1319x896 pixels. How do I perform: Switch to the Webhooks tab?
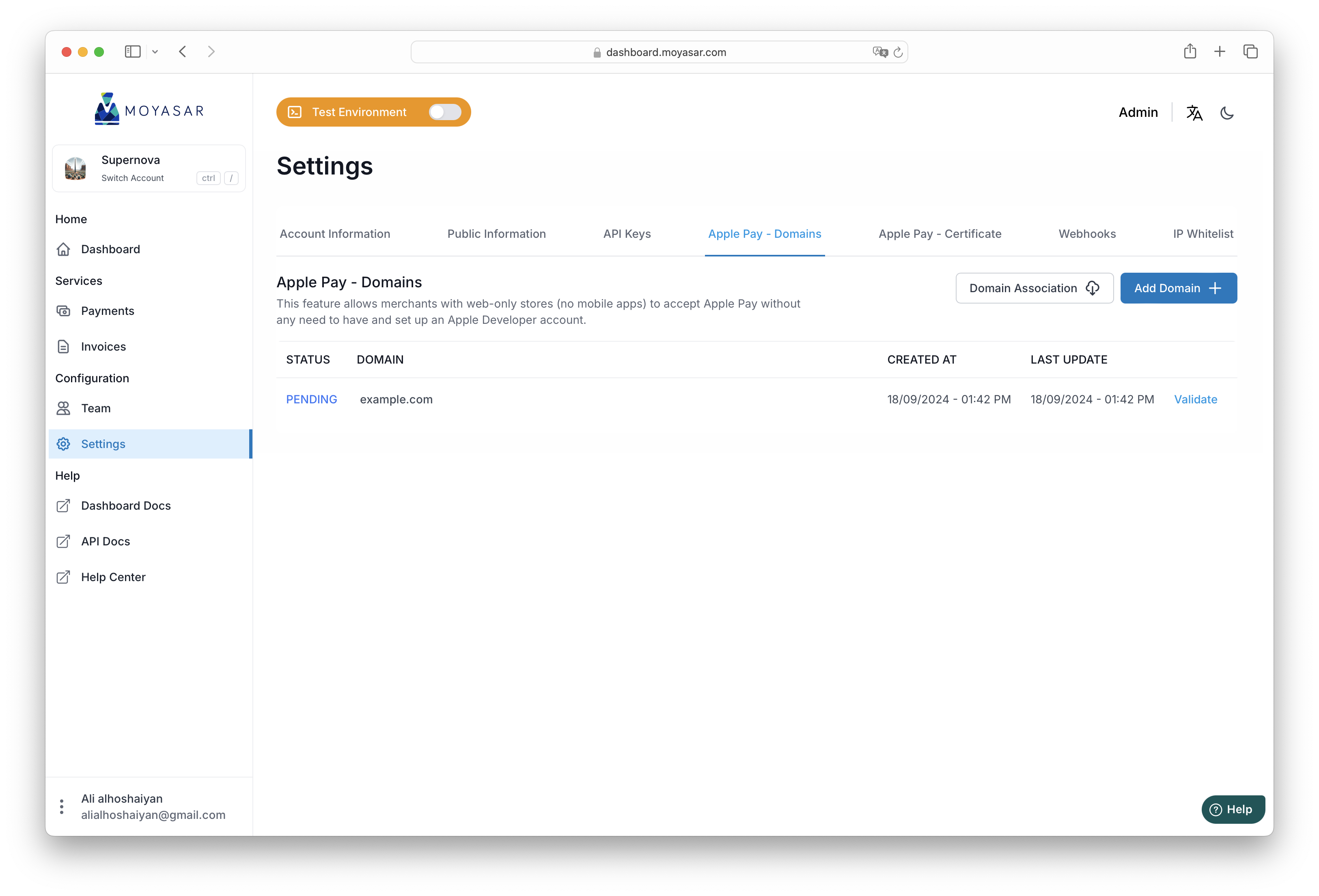tap(1087, 234)
